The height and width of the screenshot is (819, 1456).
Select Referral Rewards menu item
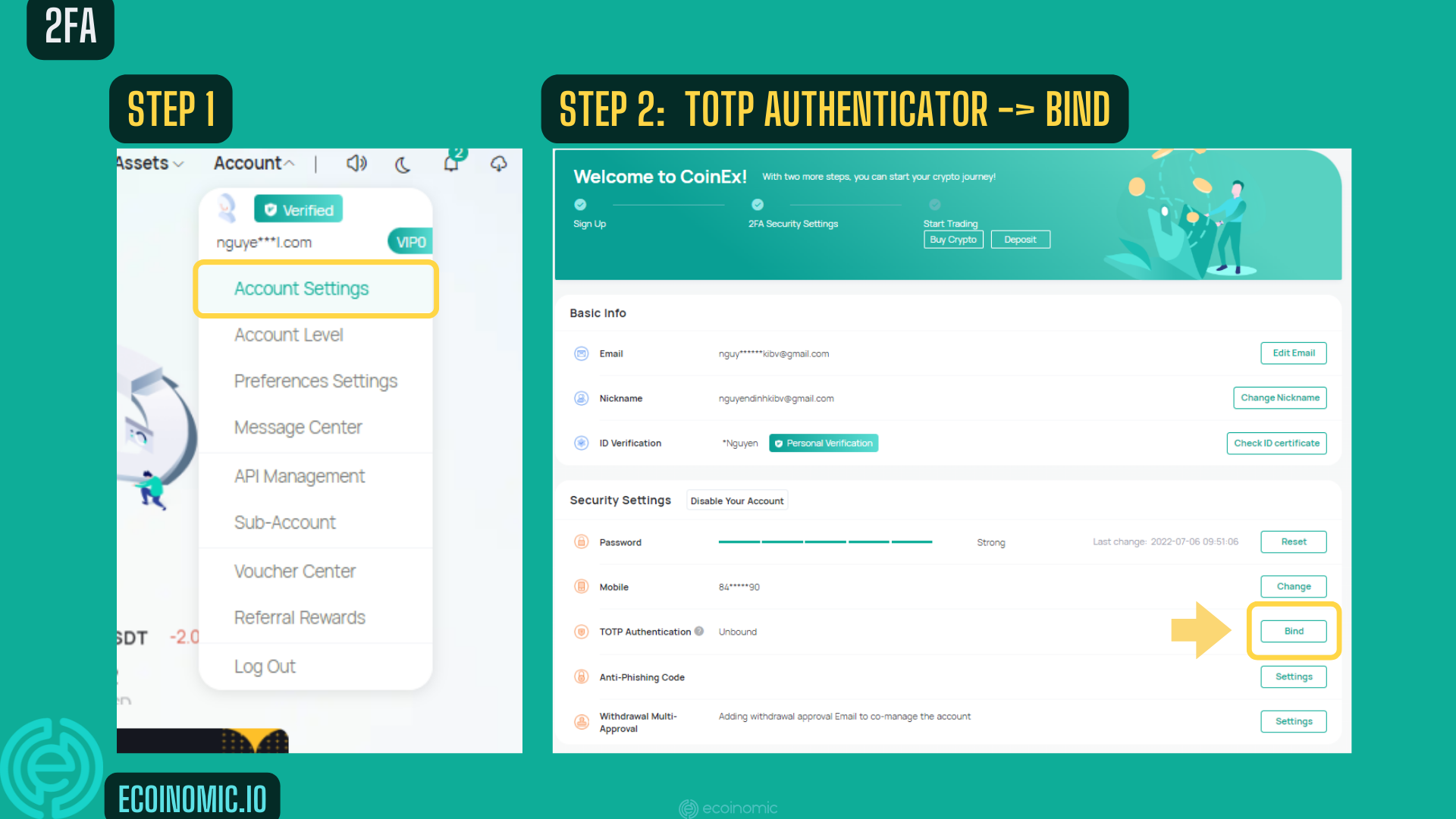point(300,617)
